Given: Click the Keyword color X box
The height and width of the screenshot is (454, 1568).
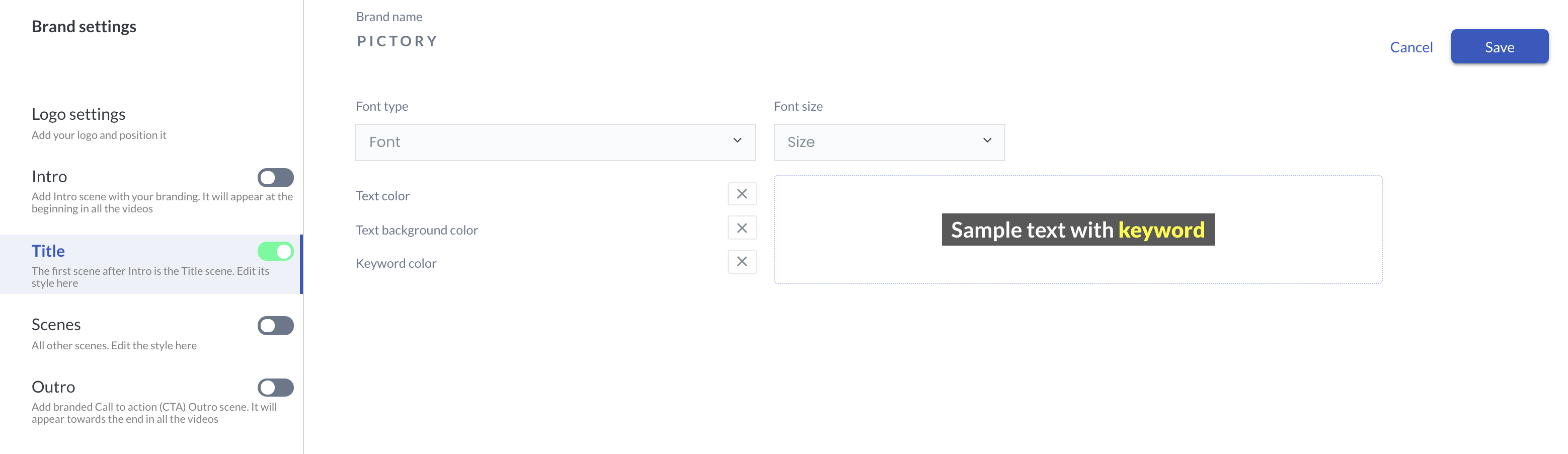Looking at the screenshot, I should 741,262.
